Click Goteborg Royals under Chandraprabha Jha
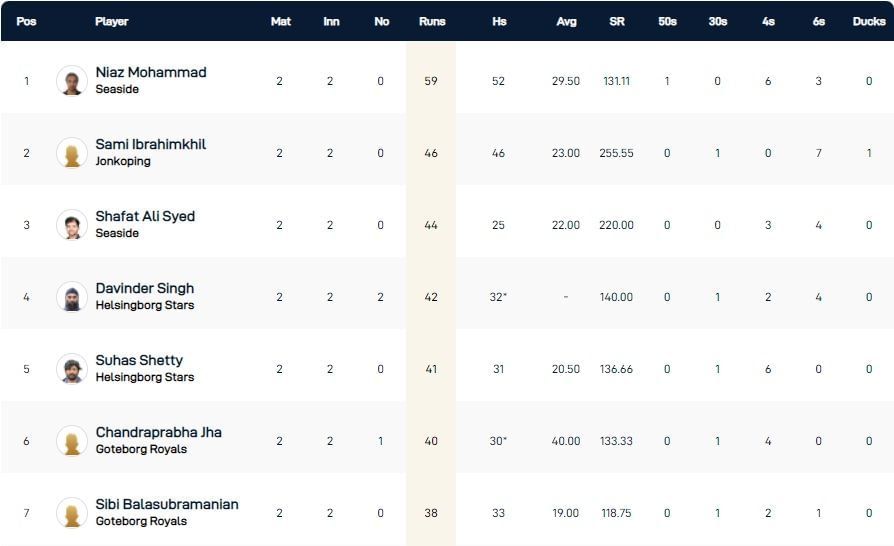Viewport: 894px width, 546px height. [x=141, y=450]
